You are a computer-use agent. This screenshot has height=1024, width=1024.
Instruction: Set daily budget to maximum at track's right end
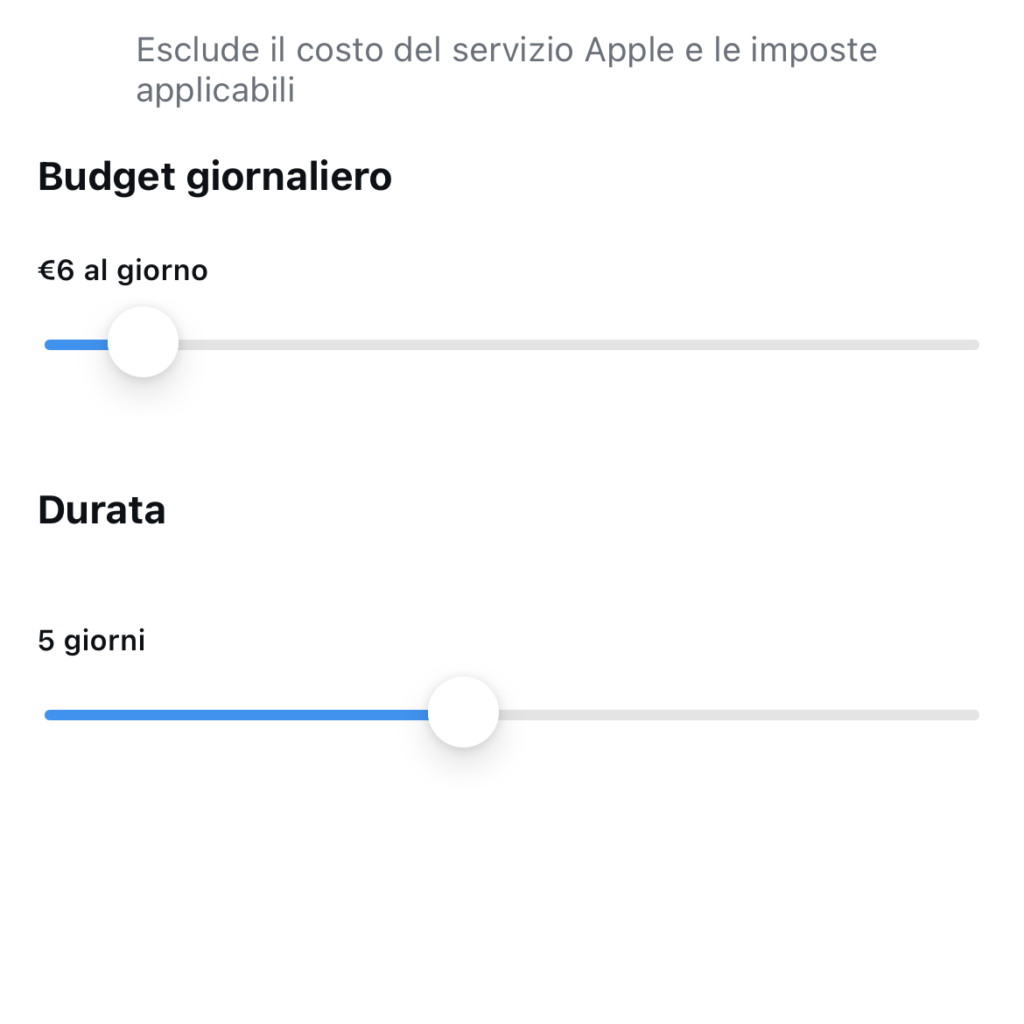pyautogui.click(x=975, y=345)
